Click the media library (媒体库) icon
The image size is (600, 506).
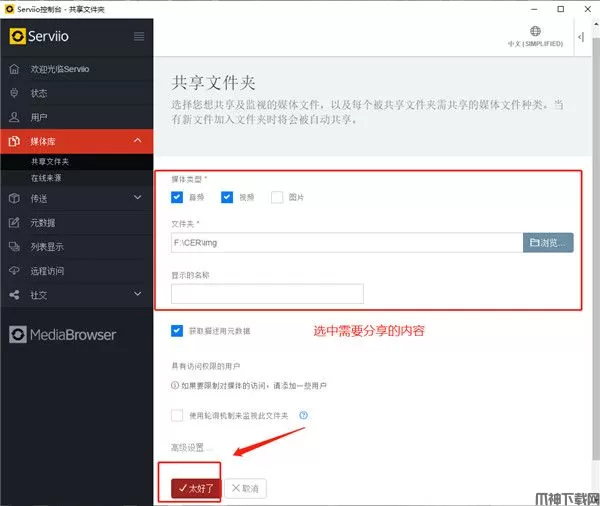pyautogui.click(x=14, y=141)
